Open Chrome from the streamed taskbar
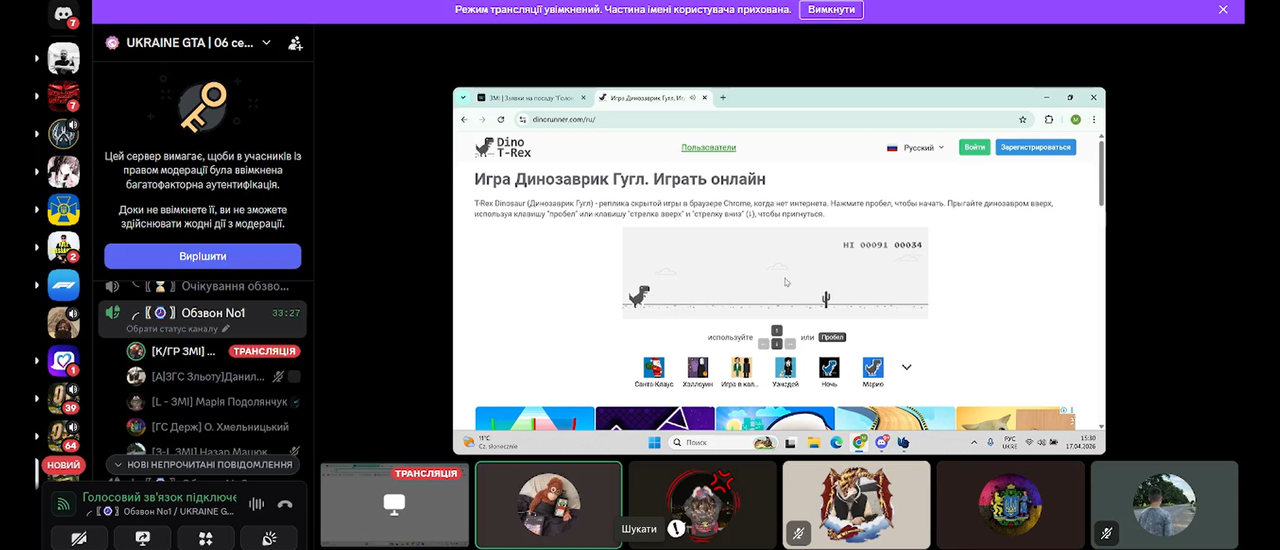Screen dimensions: 1280x550 [x=860, y=442]
